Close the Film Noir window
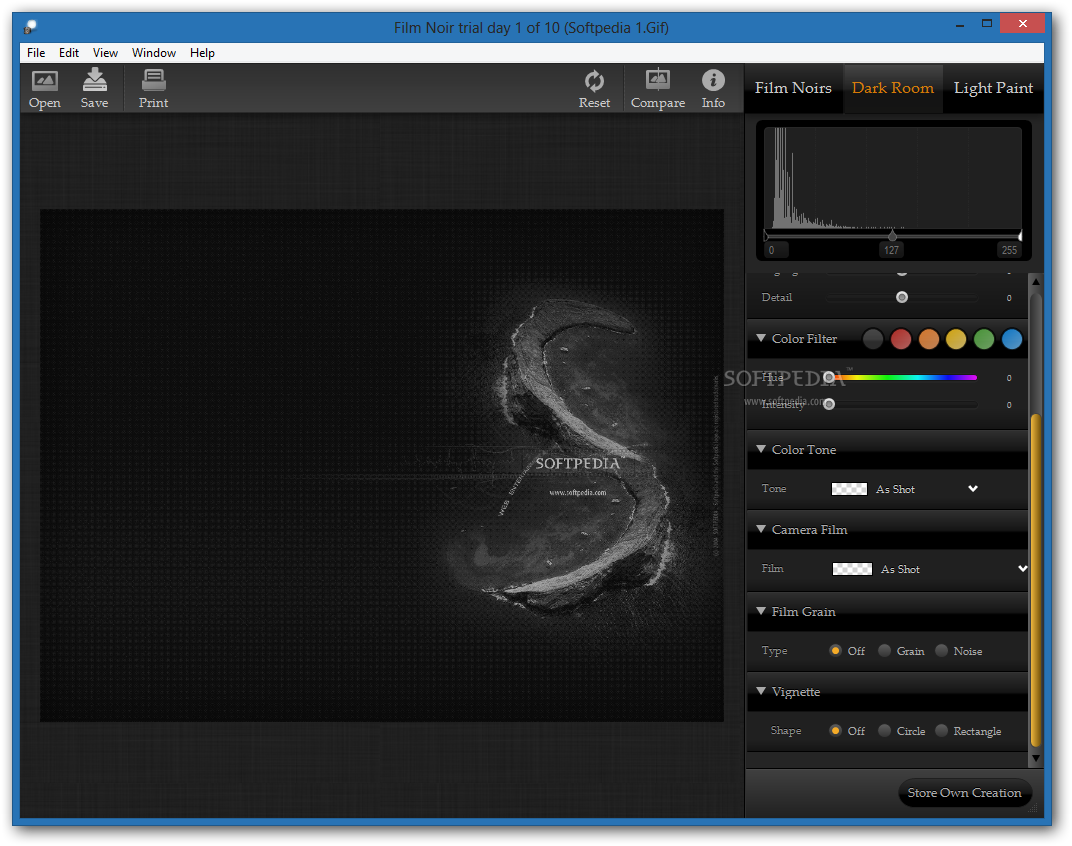The height and width of the screenshot is (846, 1072). 1022,24
